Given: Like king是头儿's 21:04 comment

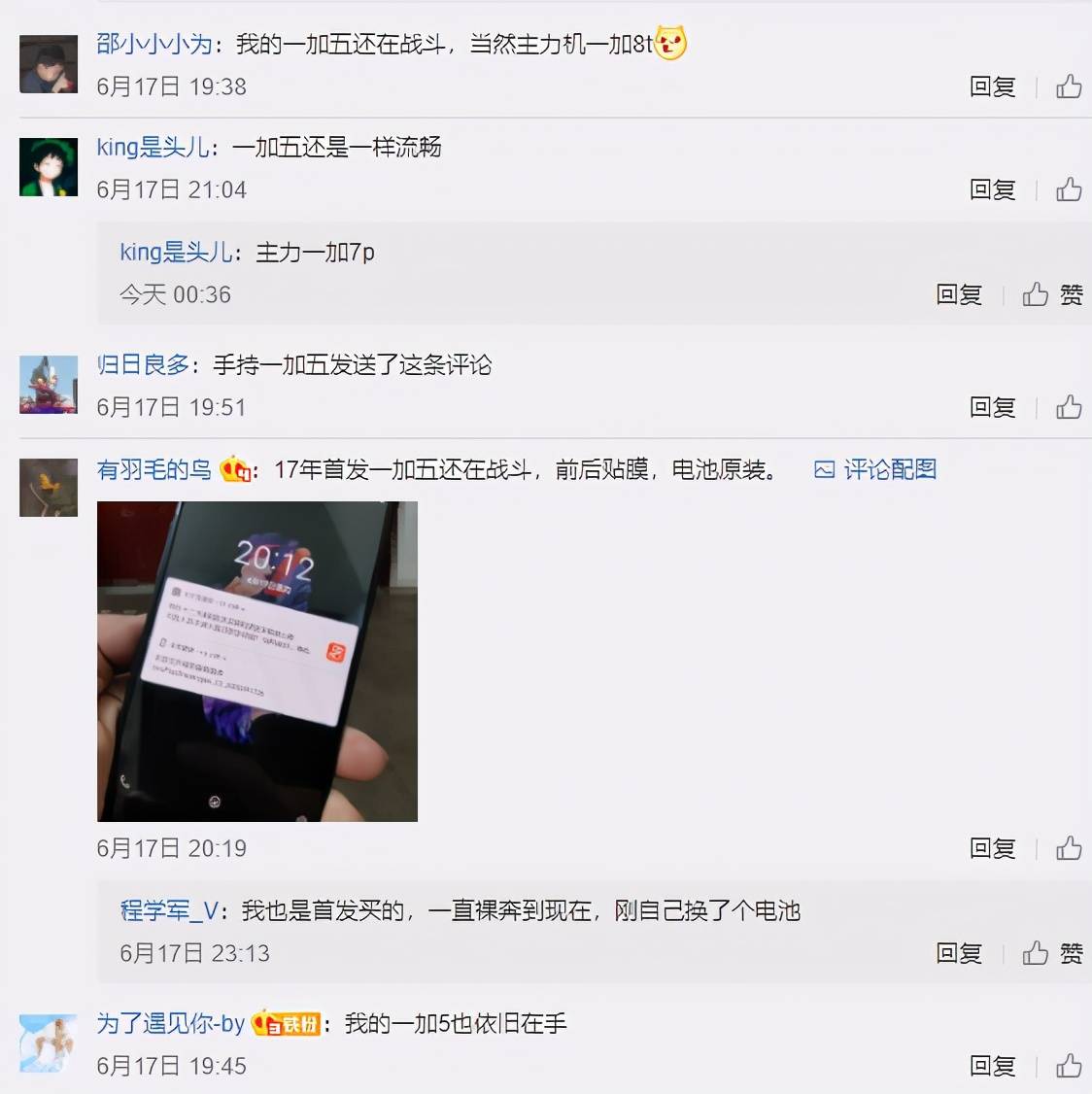Looking at the screenshot, I should click(x=1069, y=189).
